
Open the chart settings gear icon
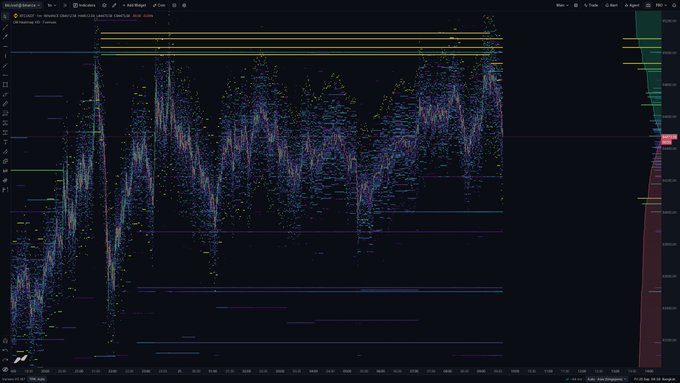tap(184, 5)
